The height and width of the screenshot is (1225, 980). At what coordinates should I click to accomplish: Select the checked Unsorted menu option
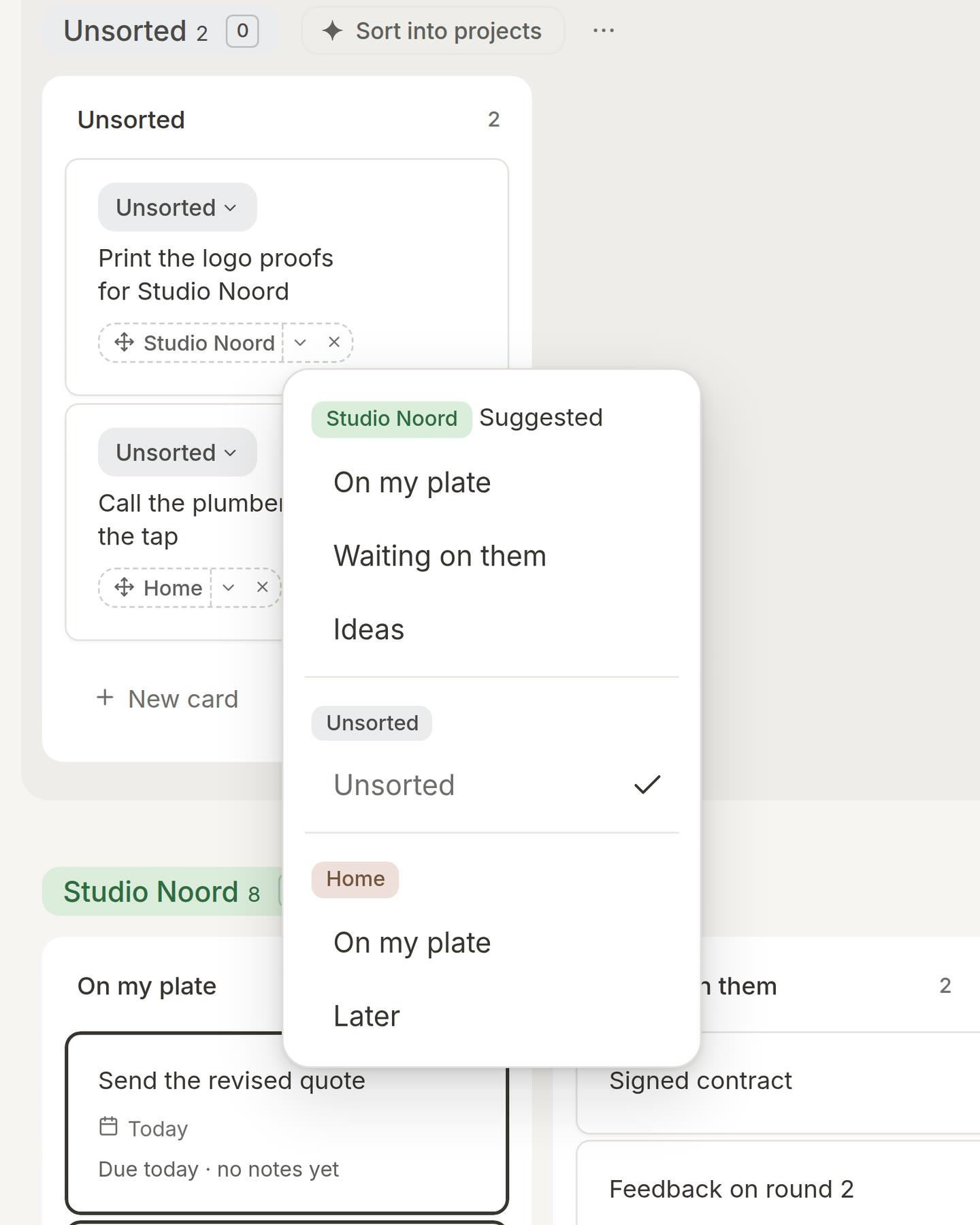[x=491, y=785]
